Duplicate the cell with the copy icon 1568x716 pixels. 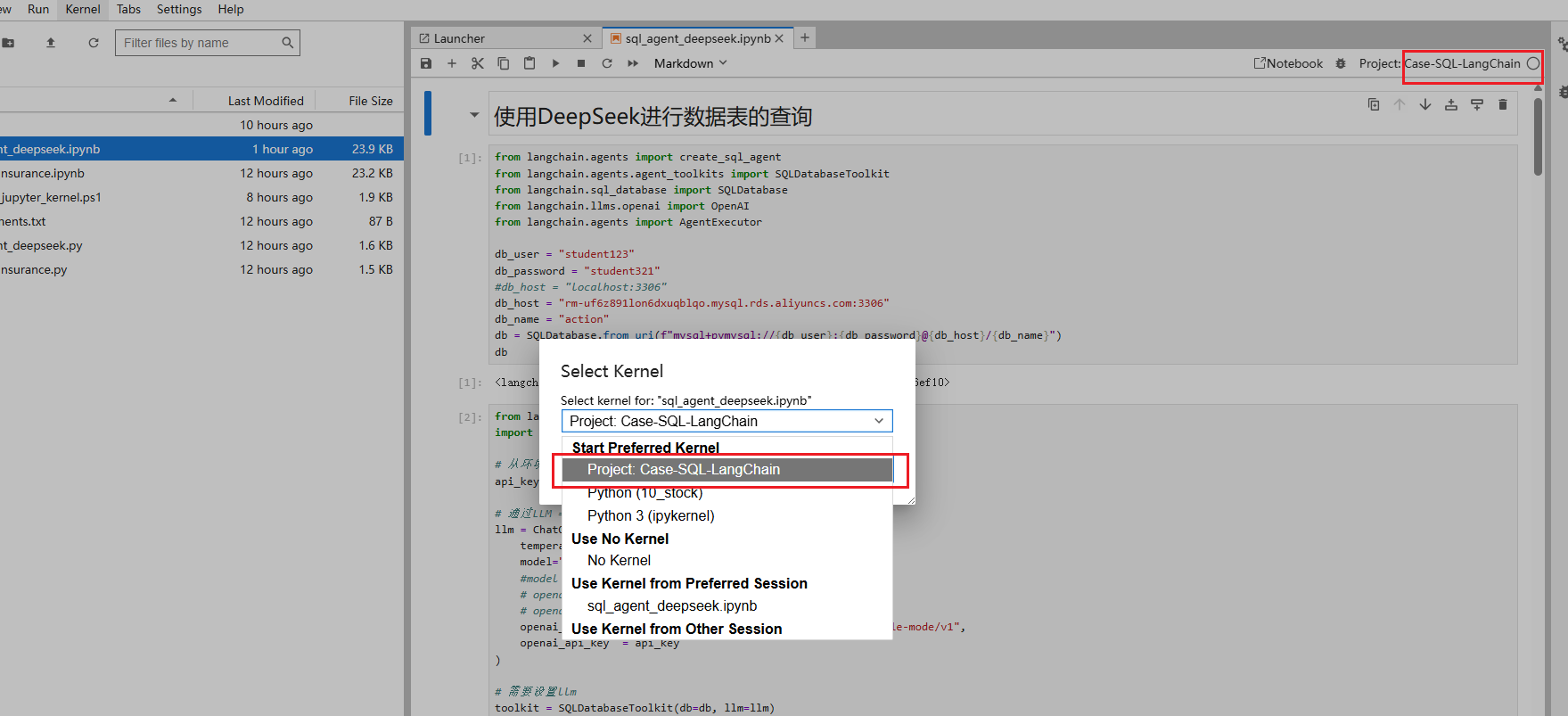[1374, 104]
